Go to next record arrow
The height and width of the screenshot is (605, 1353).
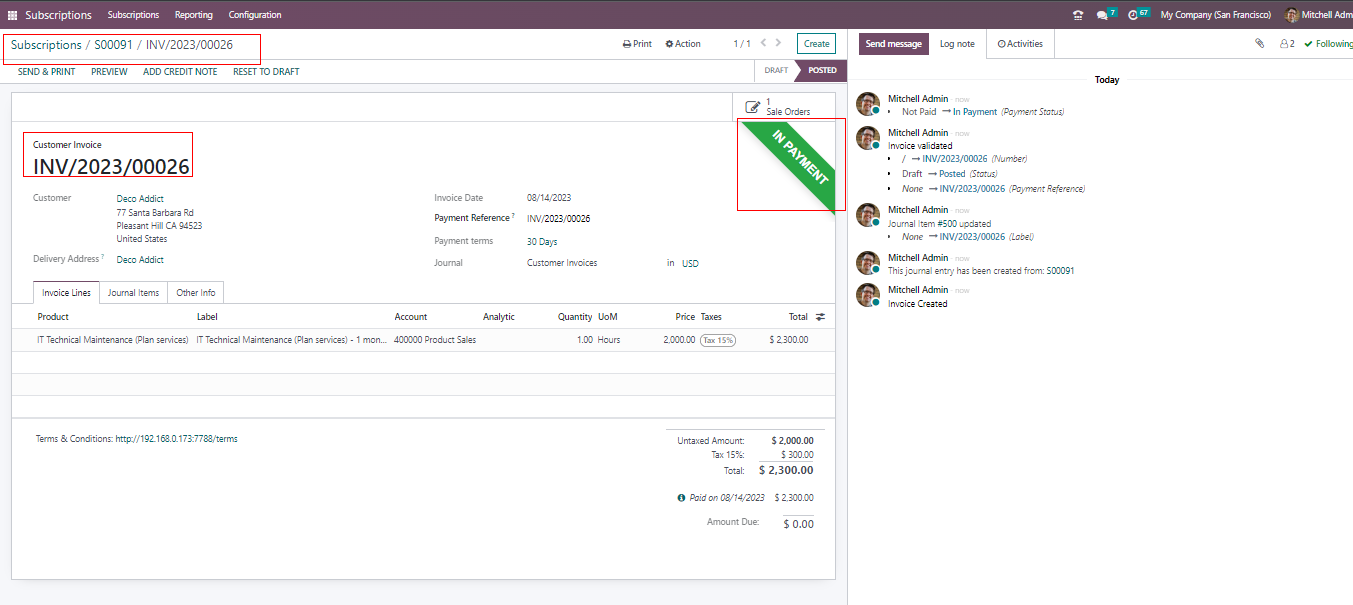[780, 43]
